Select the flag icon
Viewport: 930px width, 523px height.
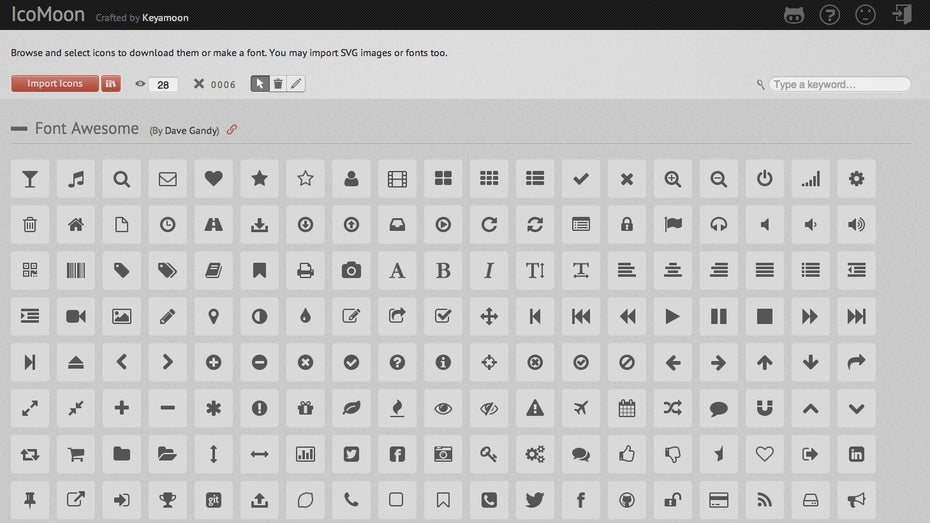point(673,224)
